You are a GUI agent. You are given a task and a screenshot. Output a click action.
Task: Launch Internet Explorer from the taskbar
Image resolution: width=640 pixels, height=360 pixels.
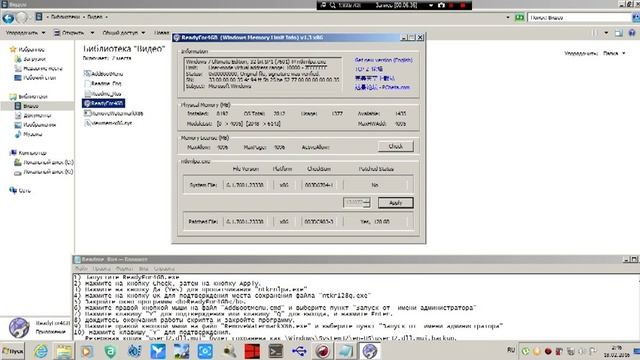coord(40,351)
